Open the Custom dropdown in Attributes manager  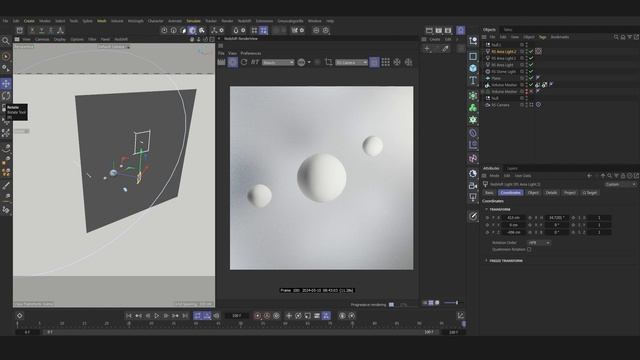pyautogui.click(x=620, y=184)
